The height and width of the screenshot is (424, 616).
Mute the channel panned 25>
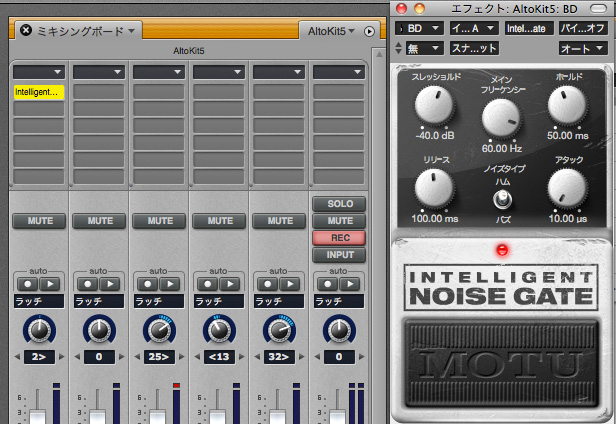click(160, 221)
